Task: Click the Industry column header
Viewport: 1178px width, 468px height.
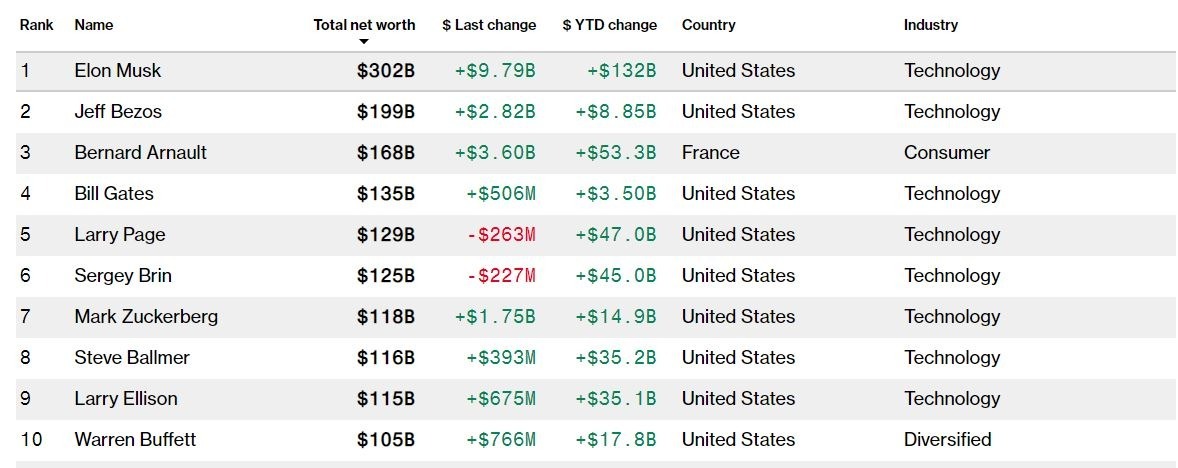Action: point(930,25)
